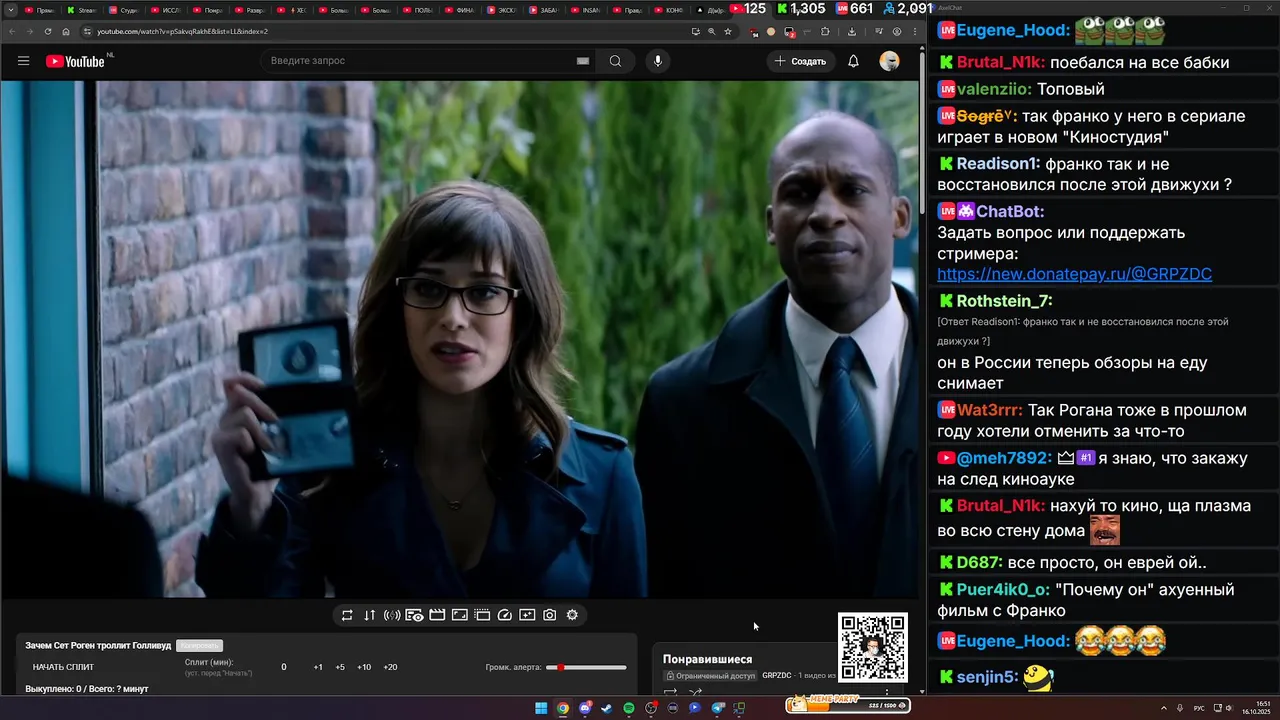The image size is (1280, 720).
Task: Adjust the Громк. алерта volume slider
Action: (586, 667)
